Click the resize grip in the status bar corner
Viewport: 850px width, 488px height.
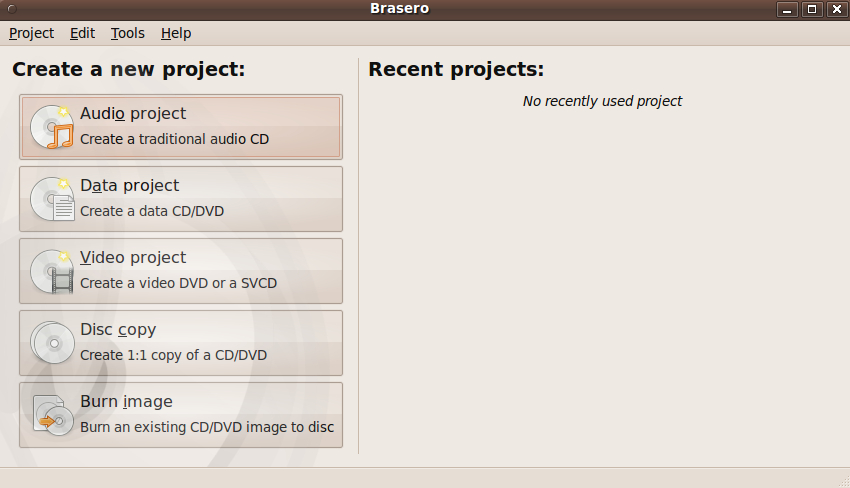pyautogui.click(x=843, y=481)
